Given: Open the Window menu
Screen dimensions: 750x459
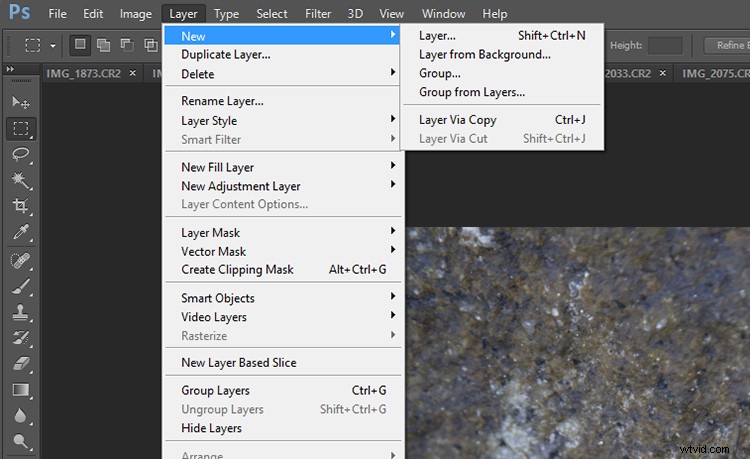Looking at the screenshot, I should click(443, 14).
